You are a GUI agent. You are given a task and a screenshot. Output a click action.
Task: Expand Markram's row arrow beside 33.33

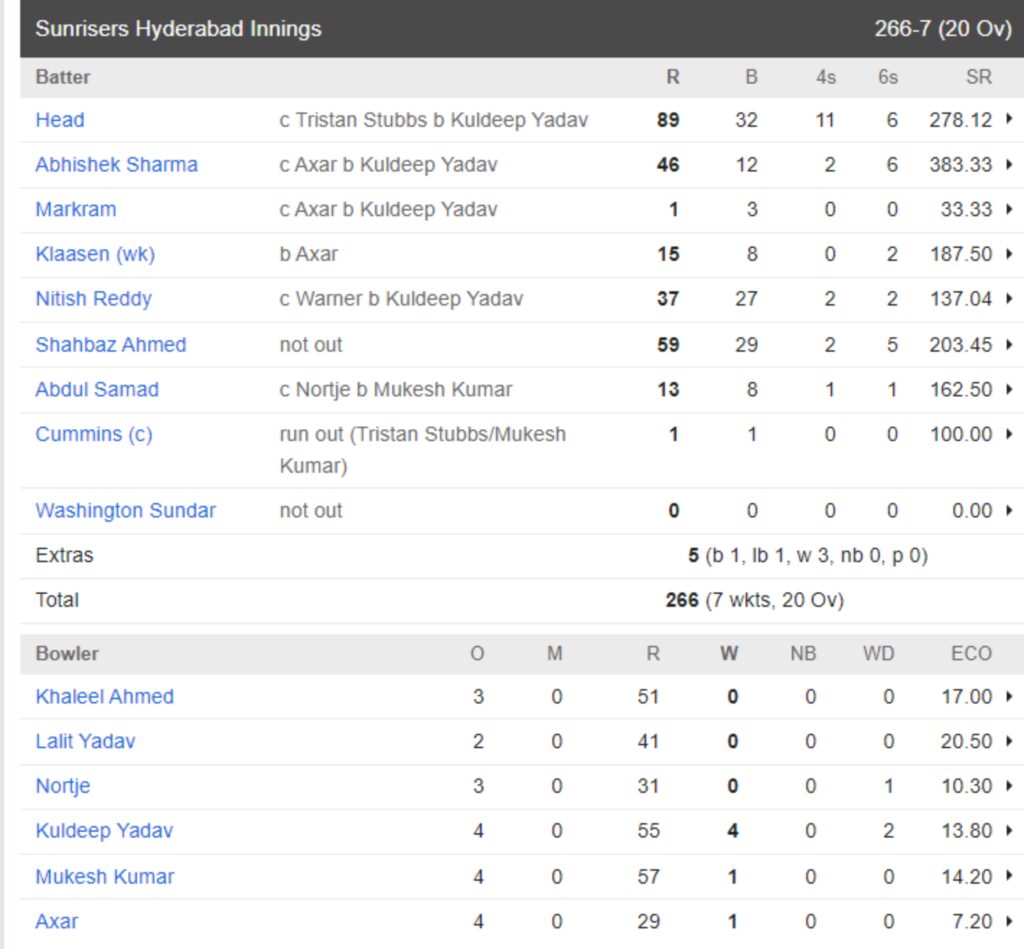[x=1009, y=209]
